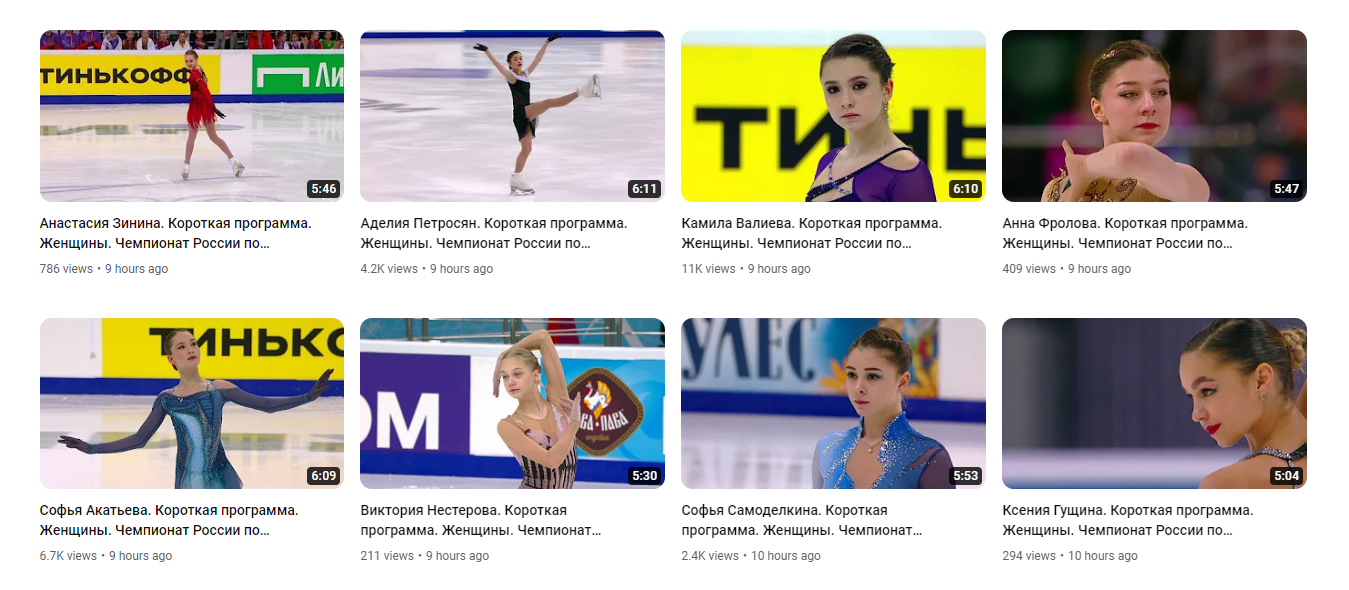Open the Ксения Гущина video thumbnail
Viewport: 1349px width, 590px height.
click(1154, 403)
